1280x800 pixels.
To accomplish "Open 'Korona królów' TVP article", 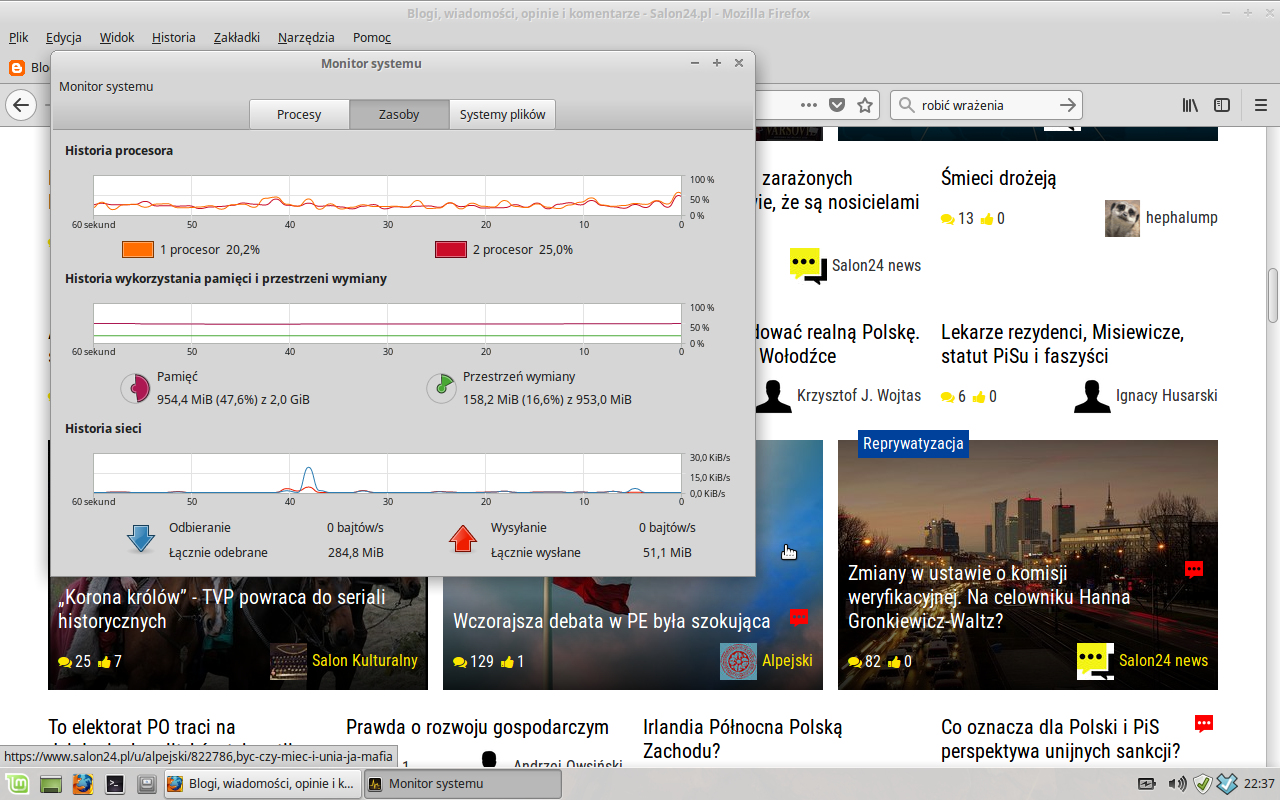I will pos(221,609).
